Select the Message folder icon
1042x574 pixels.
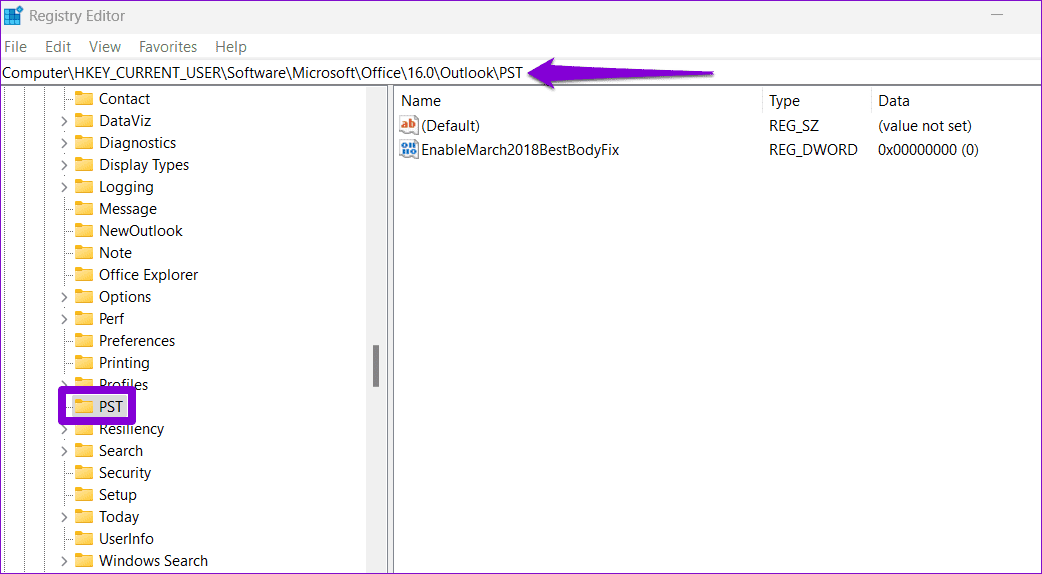pyautogui.click(x=84, y=209)
